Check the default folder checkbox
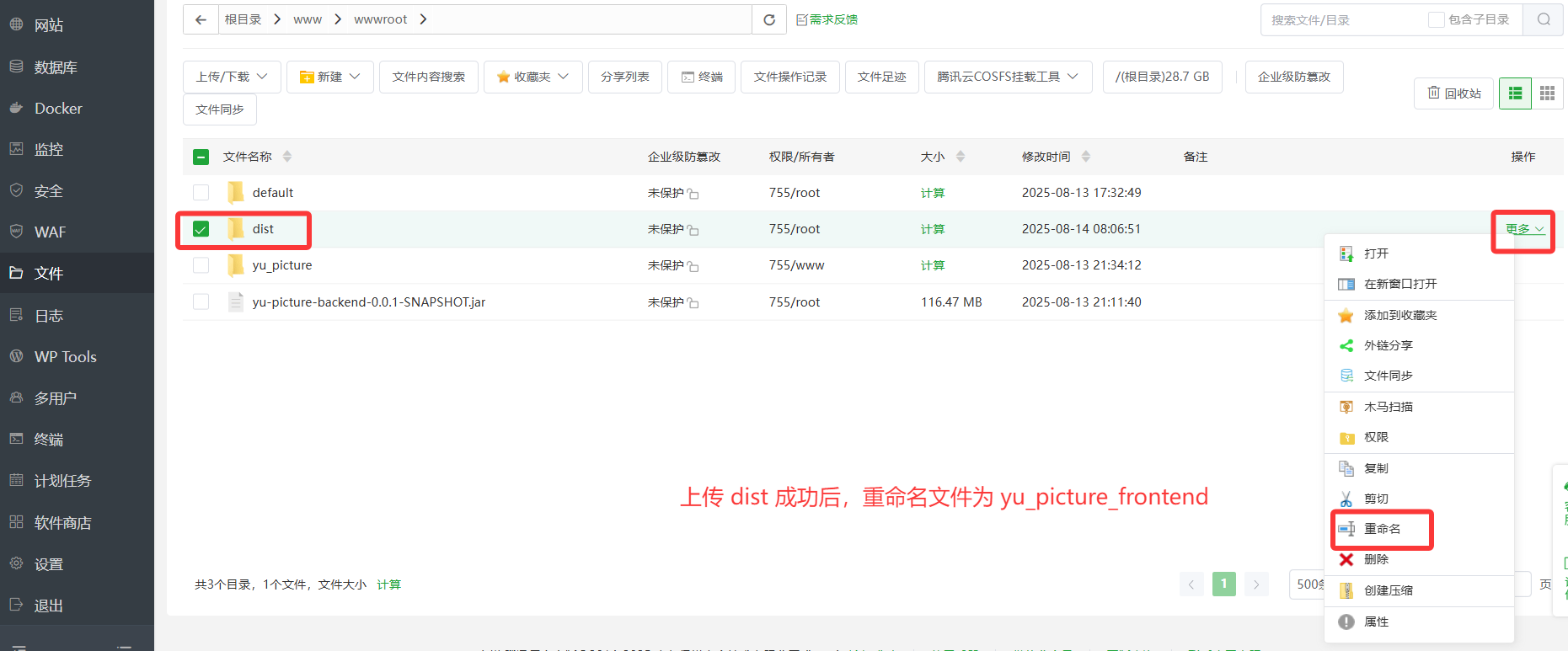The image size is (1568, 651). click(201, 193)
